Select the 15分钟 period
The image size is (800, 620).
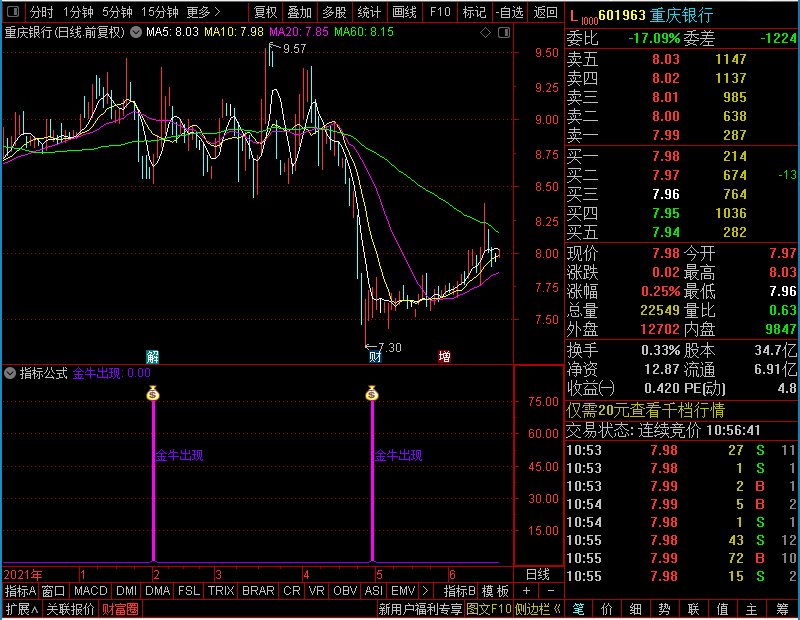[x=159, y=12]
